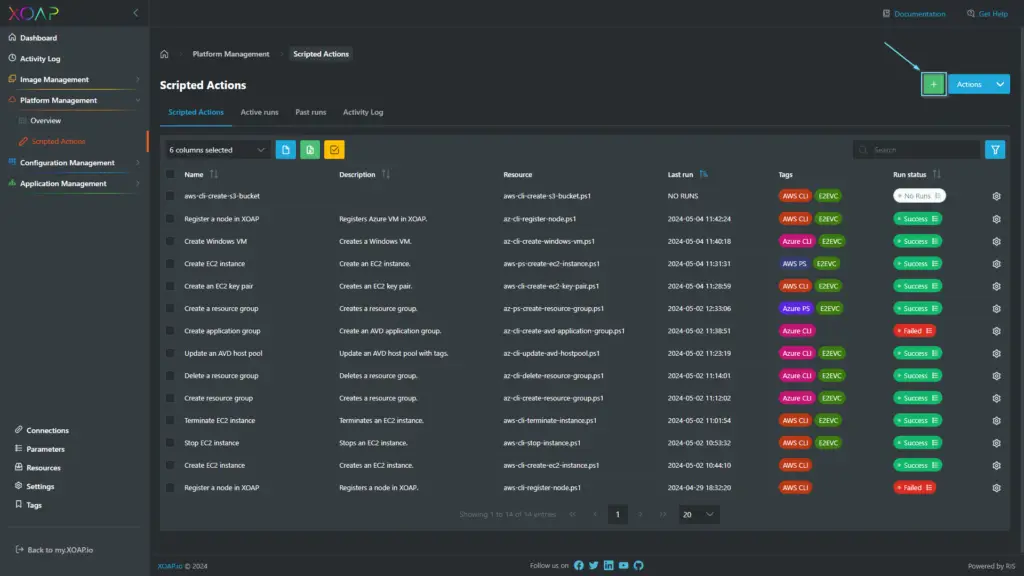Expand Application Management in sidebar

click(74, 184)
